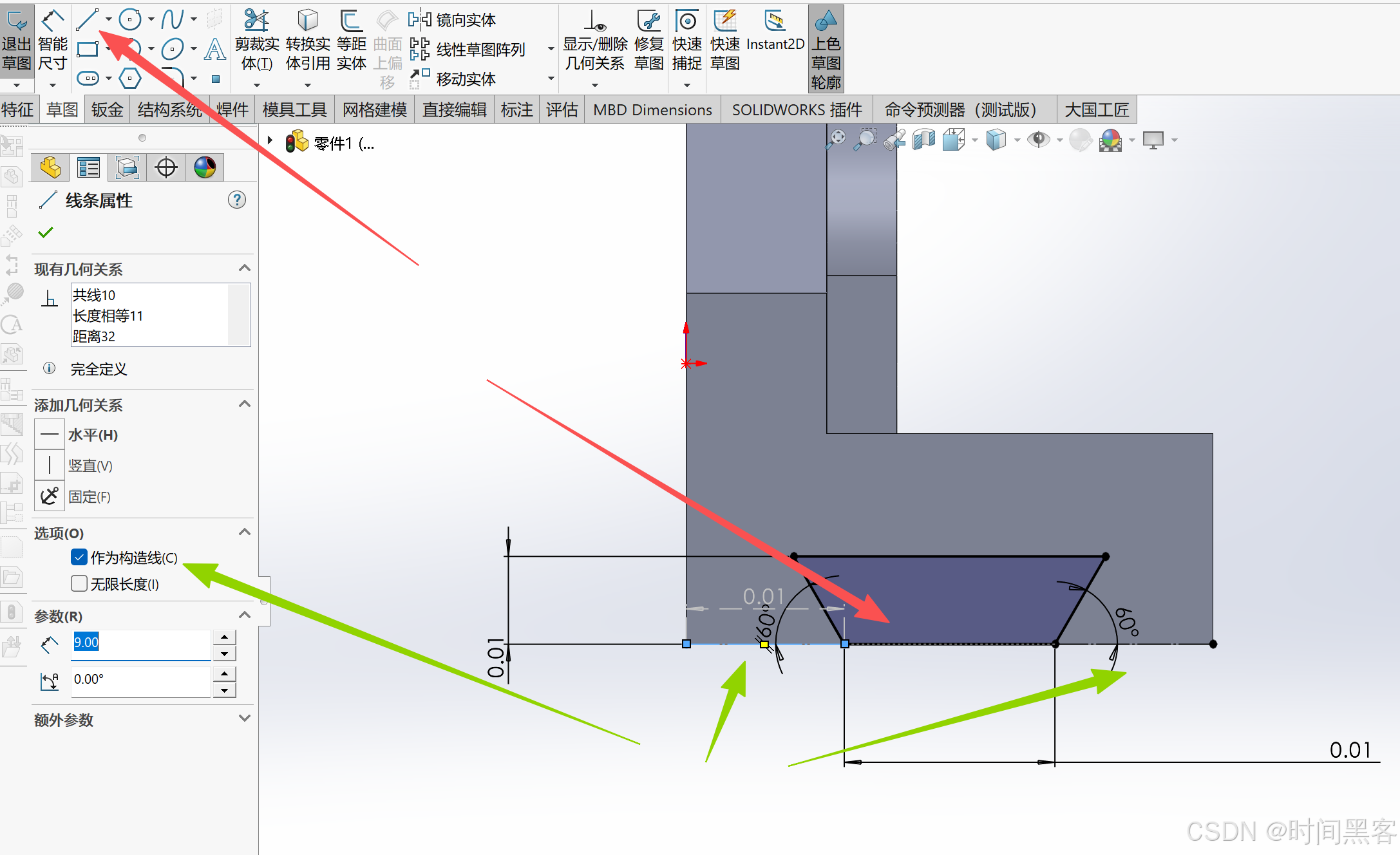Add the Horizontal (水平) relation

click(50, 435)
